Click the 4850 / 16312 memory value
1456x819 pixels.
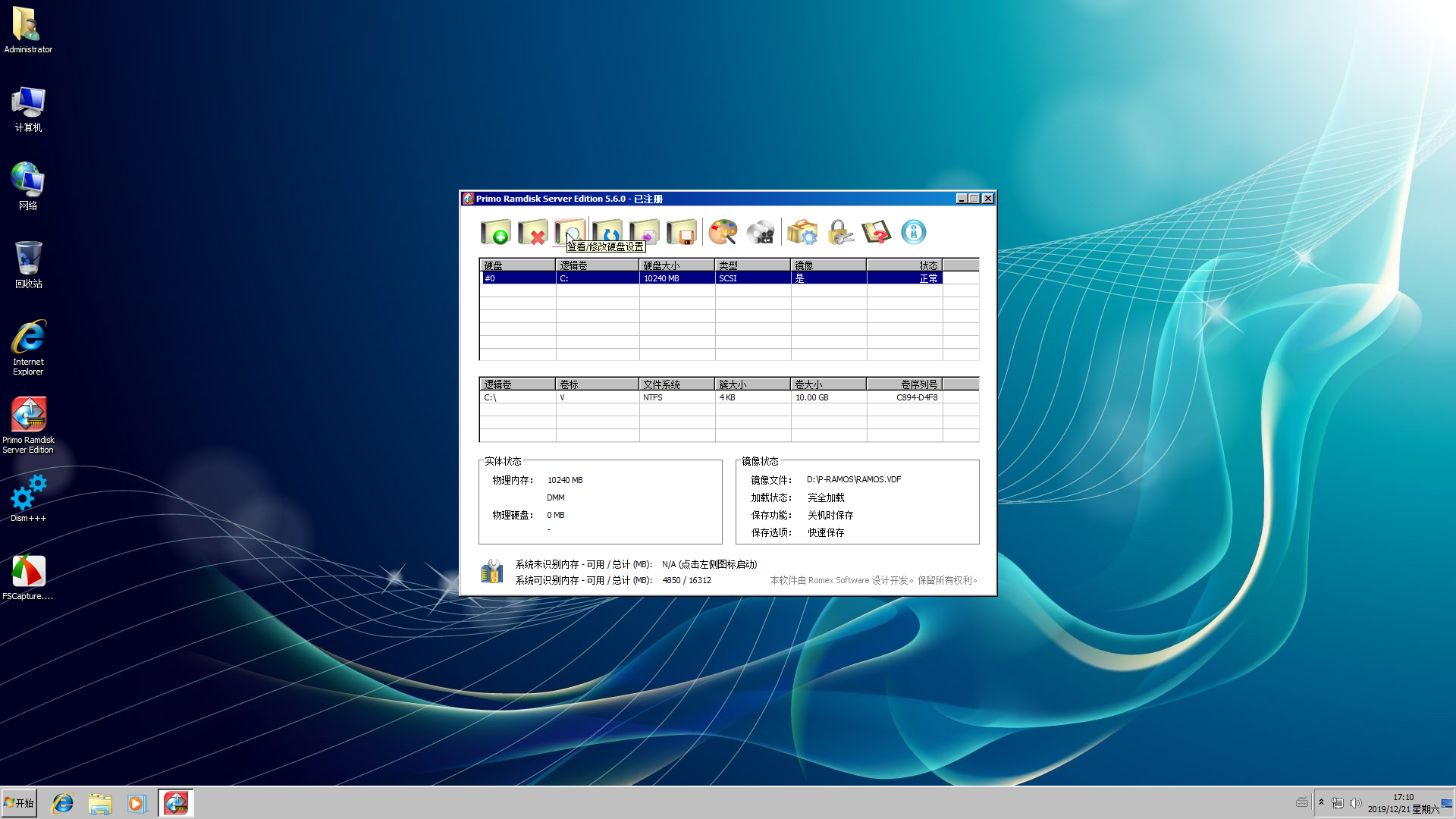coord(686,580)
